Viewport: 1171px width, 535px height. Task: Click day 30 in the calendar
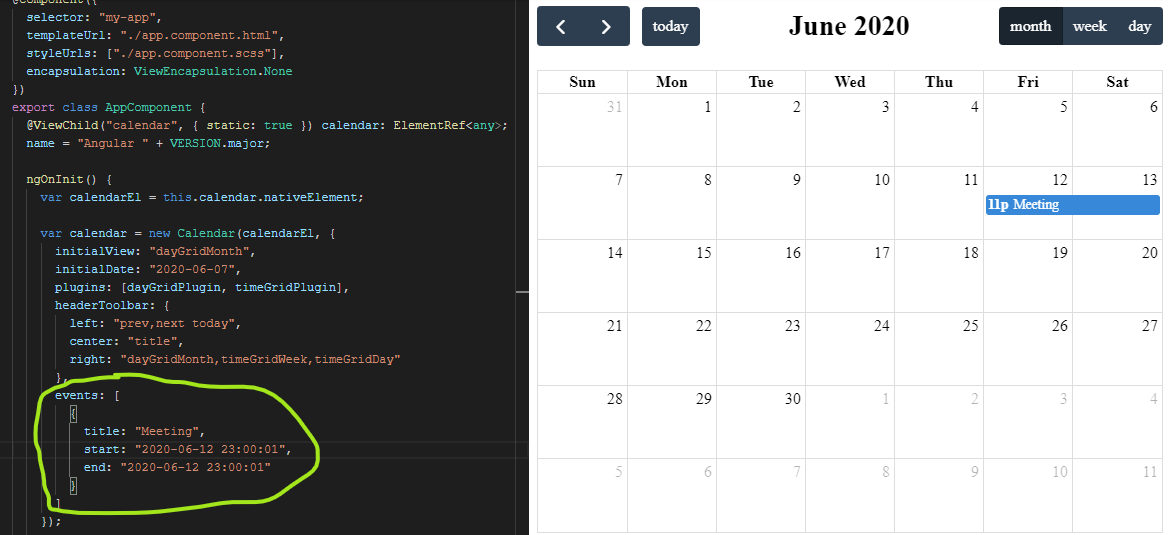[x=792, y=399]
